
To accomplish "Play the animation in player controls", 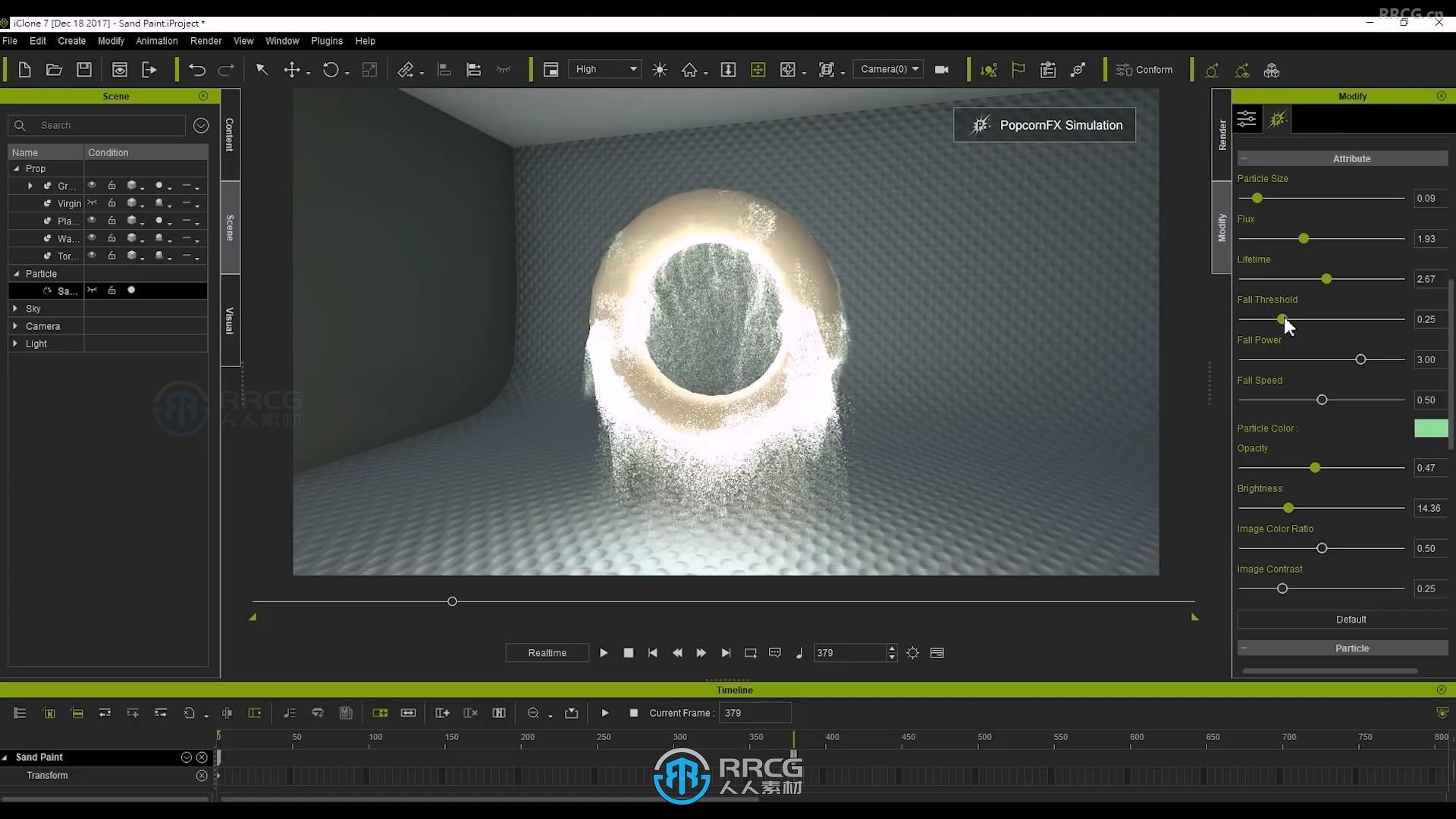I will click(x=604, y=653).
